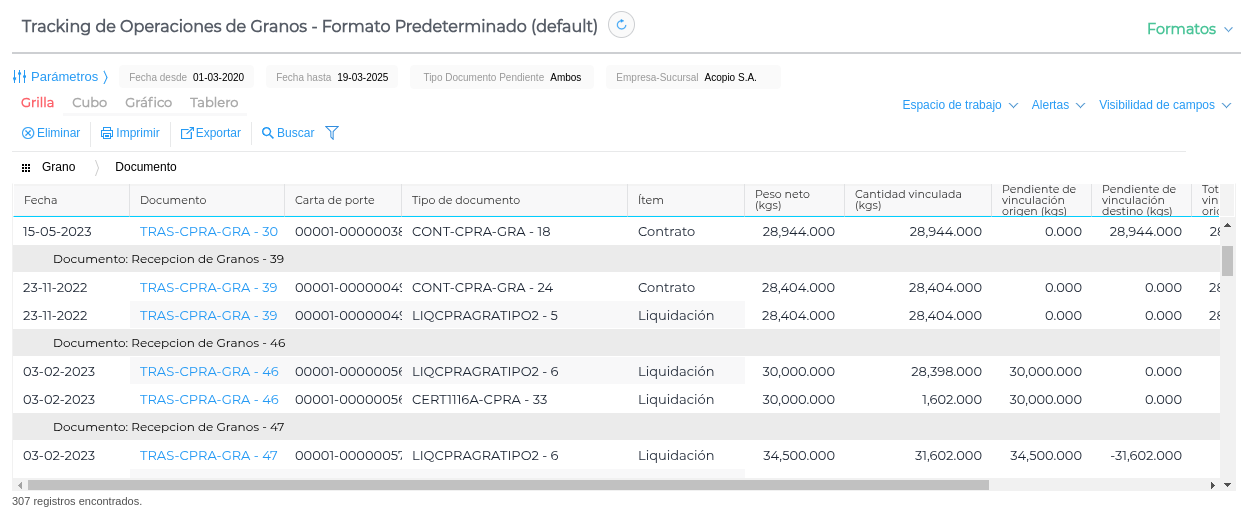
Task: Open the Alertas dropdown
Action: point(1057,105)
